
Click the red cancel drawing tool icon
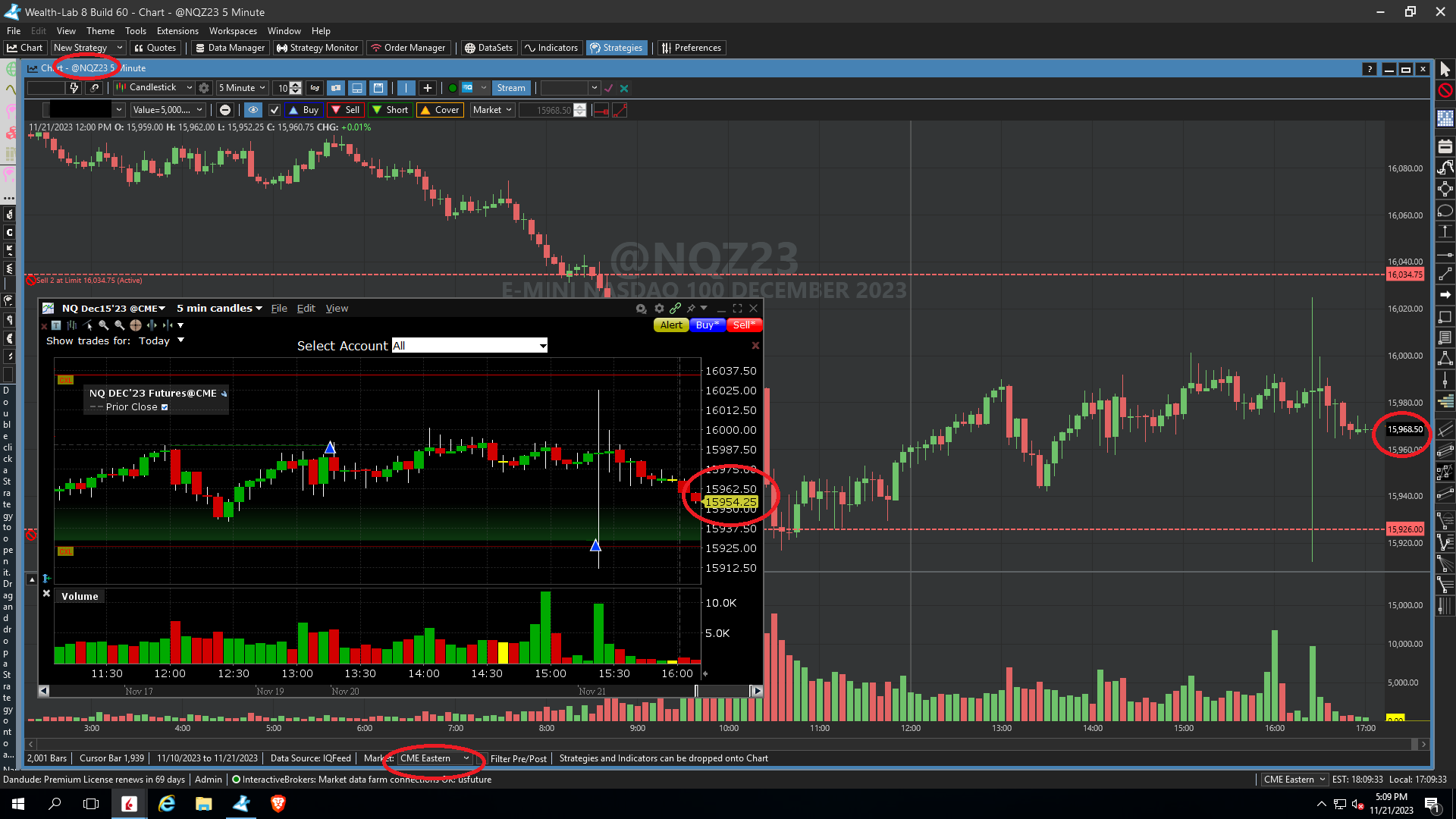(1445, 90)
